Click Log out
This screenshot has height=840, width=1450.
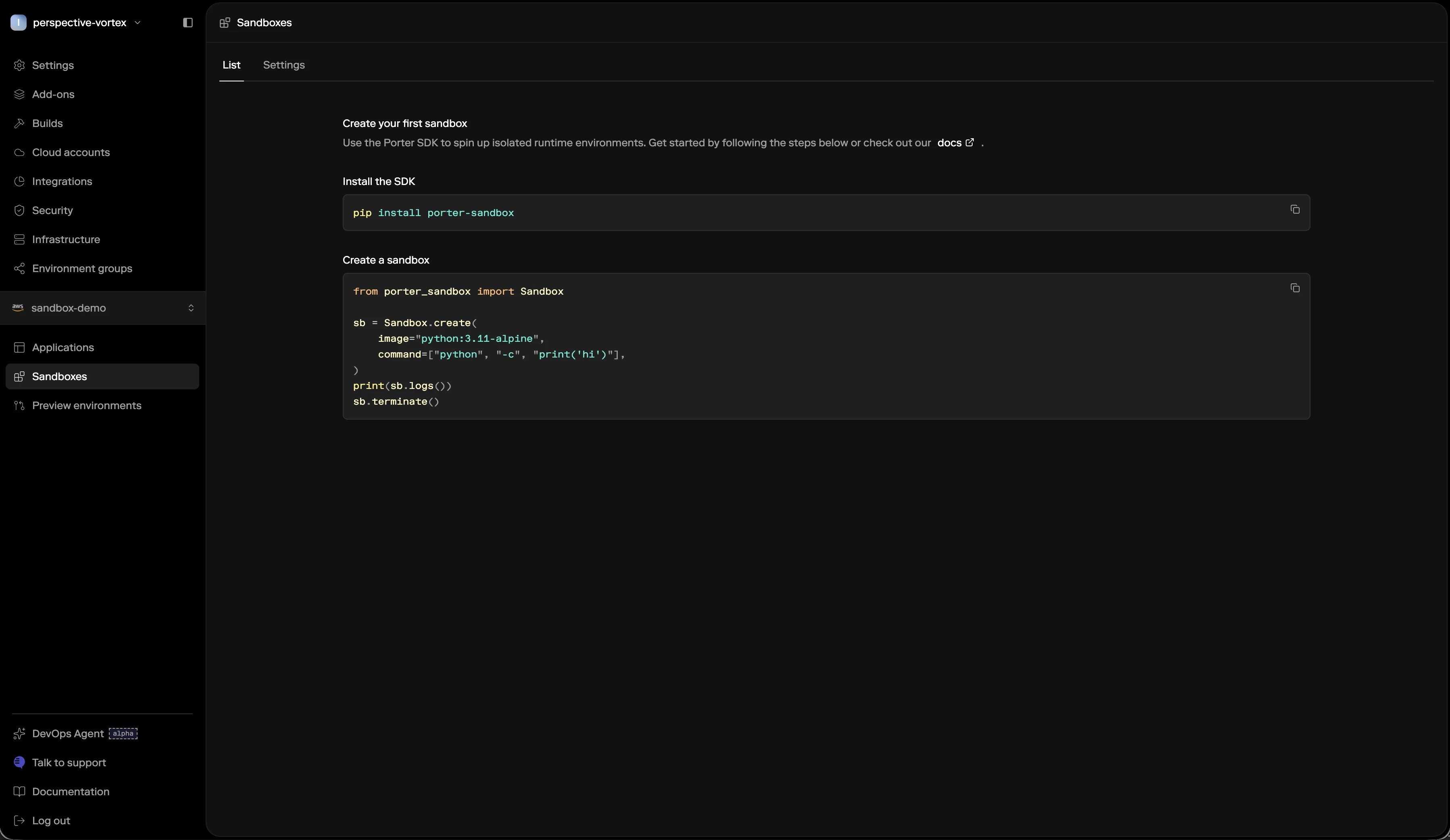(x=102, y=820)
